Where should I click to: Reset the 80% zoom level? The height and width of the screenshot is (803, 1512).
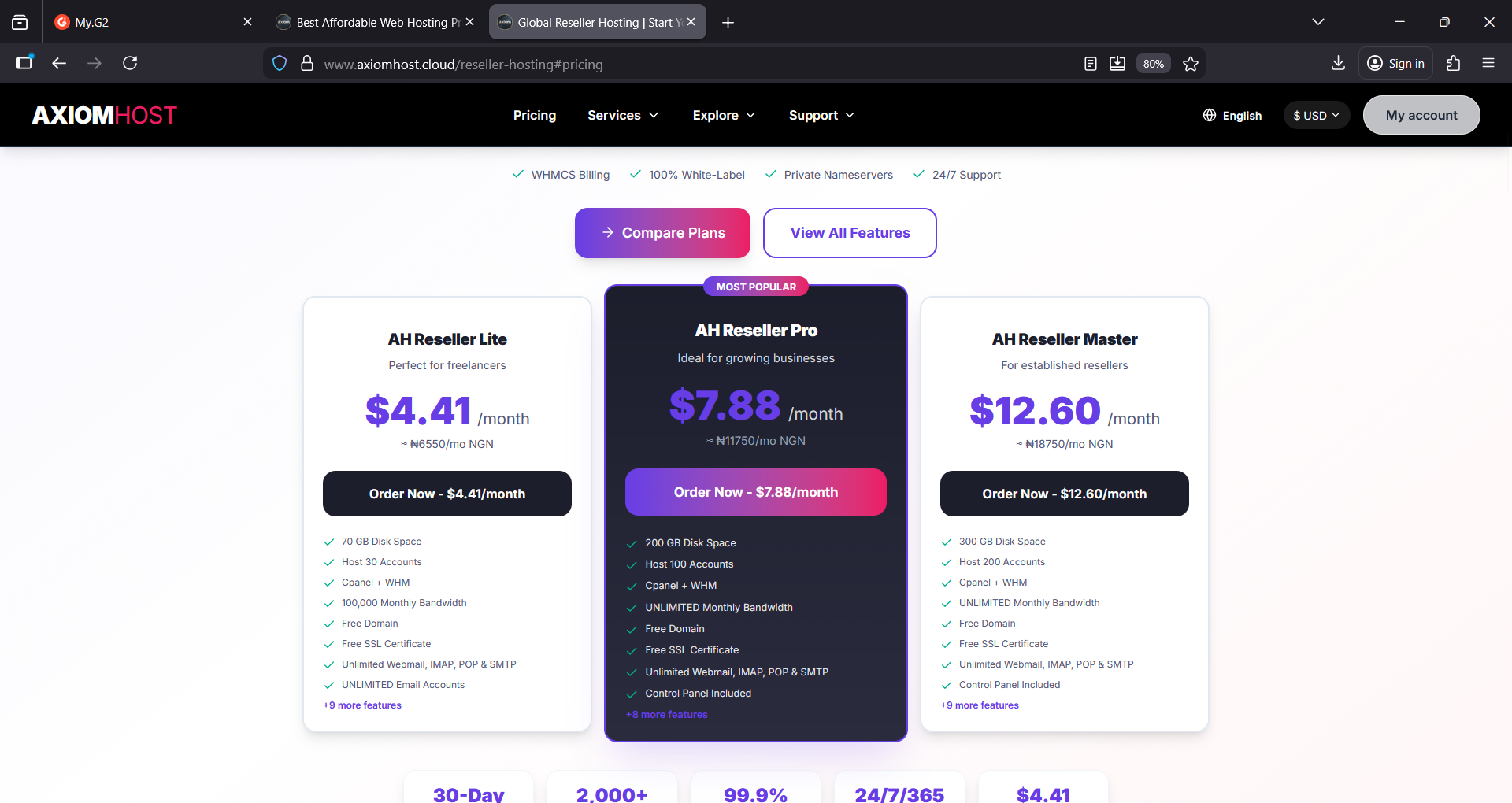pos(1154,64)
